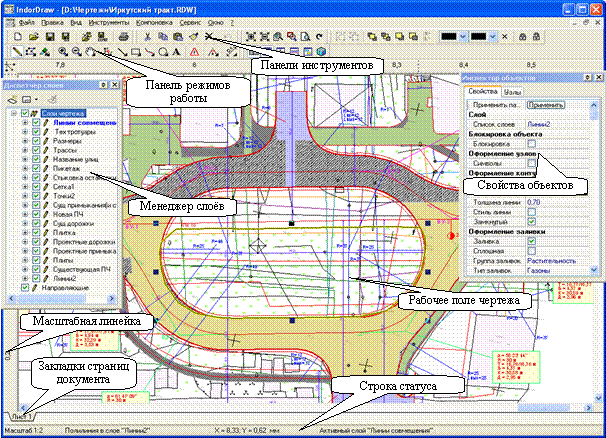Select the Zoom in magnifier tool
Viewport: 606px width, 438px height.
[x=64, y=50]
